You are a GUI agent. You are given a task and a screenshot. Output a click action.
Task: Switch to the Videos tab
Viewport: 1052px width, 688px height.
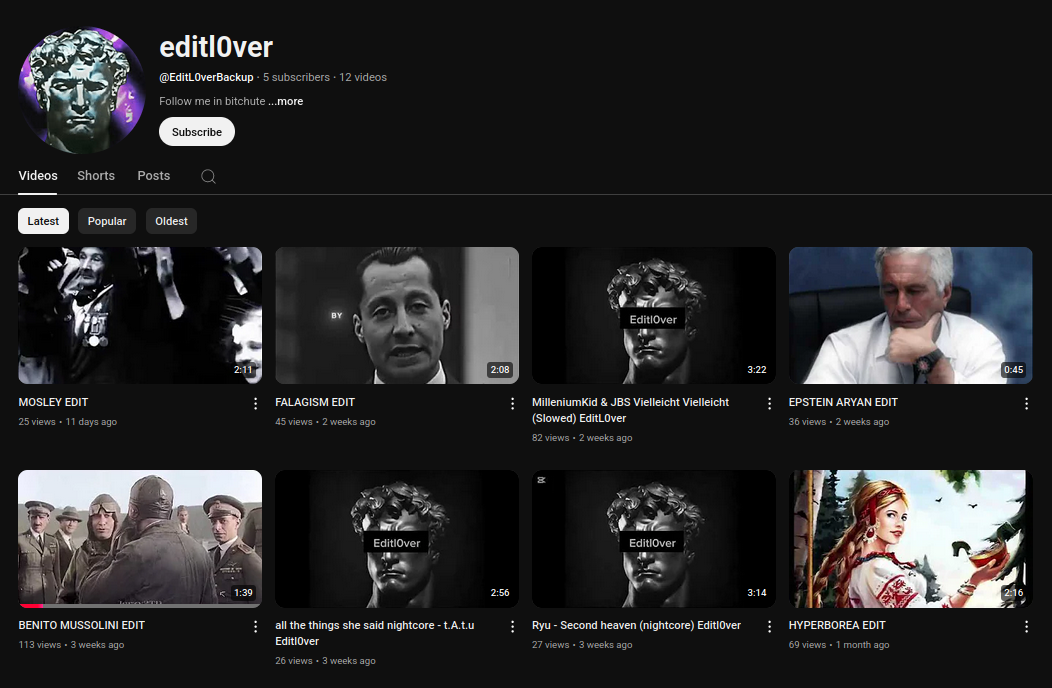tap(38, 176)
